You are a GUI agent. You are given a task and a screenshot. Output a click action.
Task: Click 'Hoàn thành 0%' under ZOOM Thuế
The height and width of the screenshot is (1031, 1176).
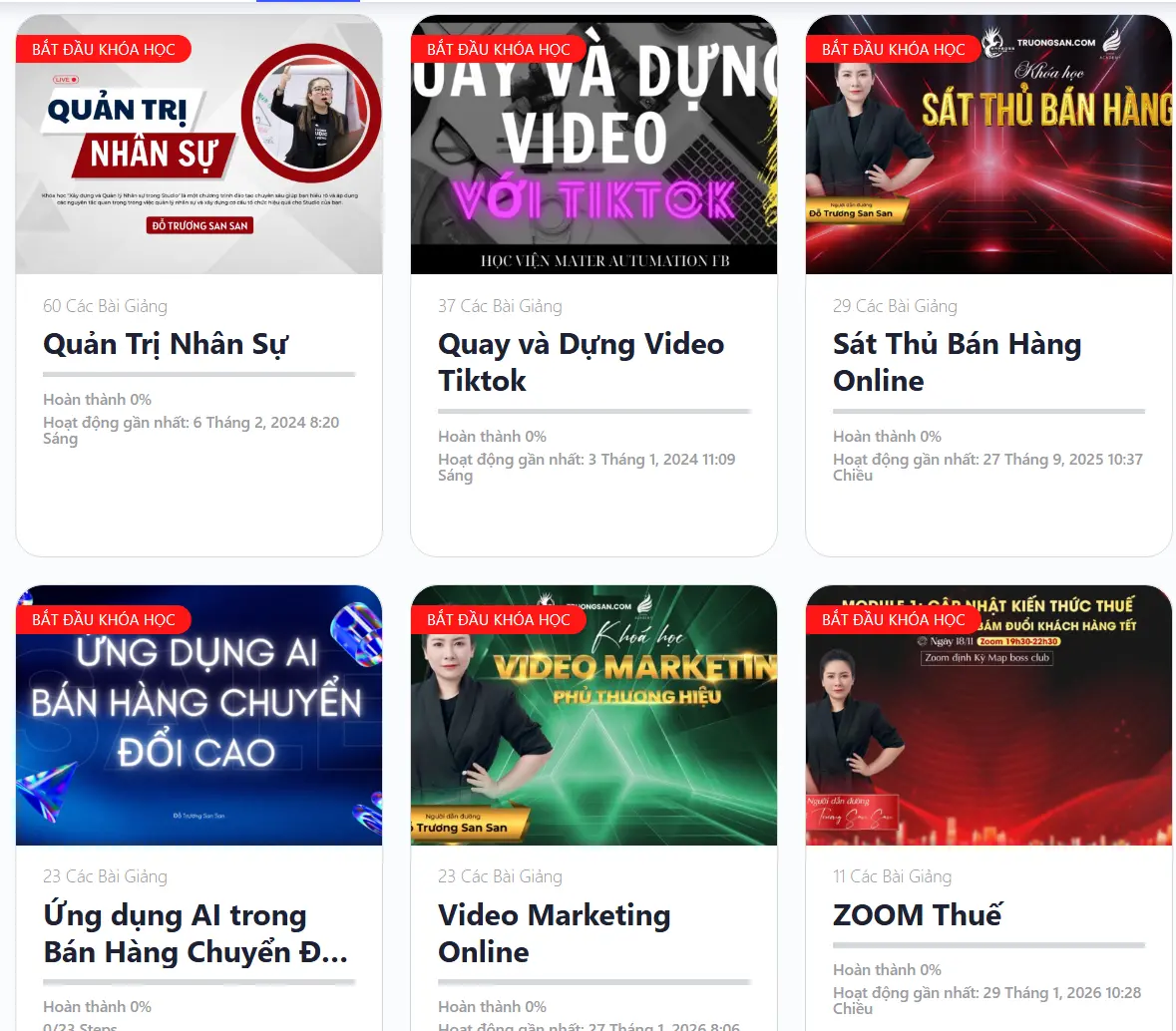pyautogui.click(x=888, y=970)
